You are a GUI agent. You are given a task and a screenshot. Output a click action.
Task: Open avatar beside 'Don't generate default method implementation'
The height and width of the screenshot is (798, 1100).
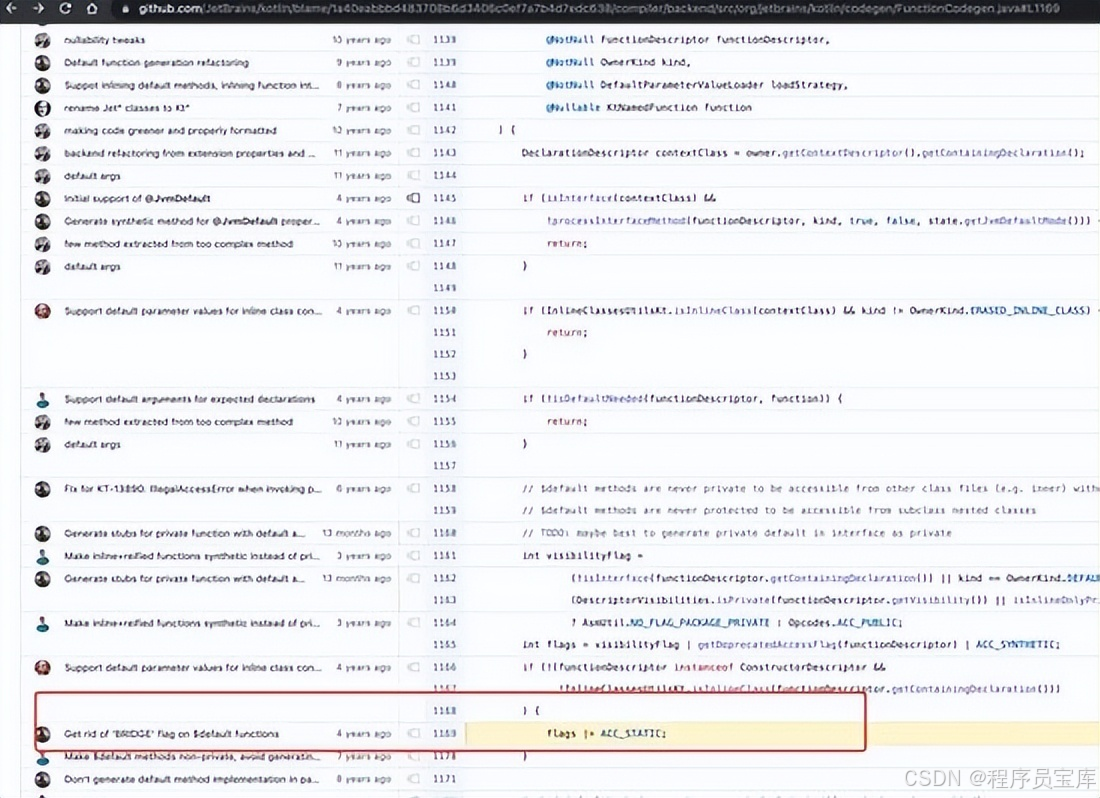[43, 779]
